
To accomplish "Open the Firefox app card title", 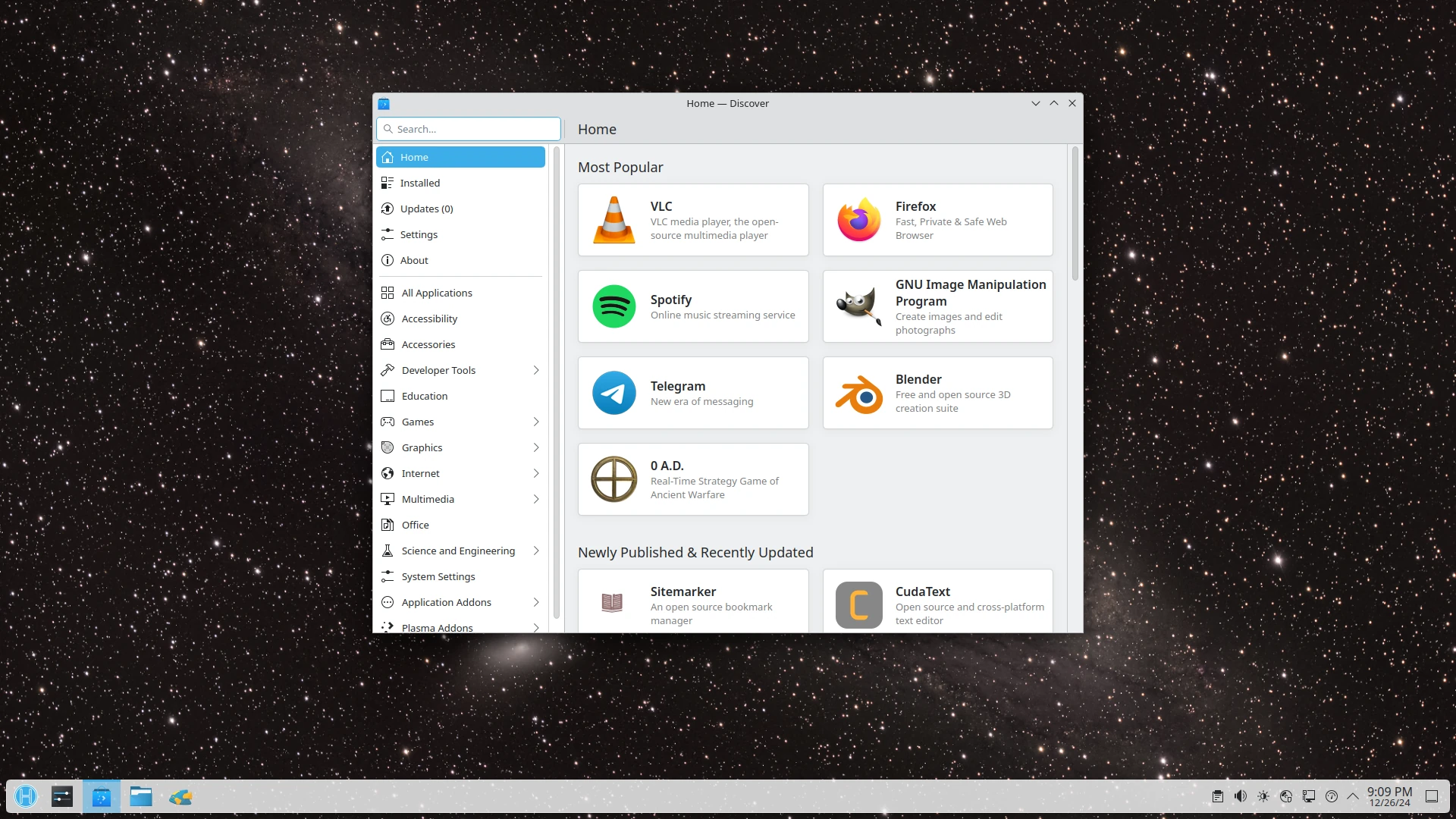I will 915,206.
